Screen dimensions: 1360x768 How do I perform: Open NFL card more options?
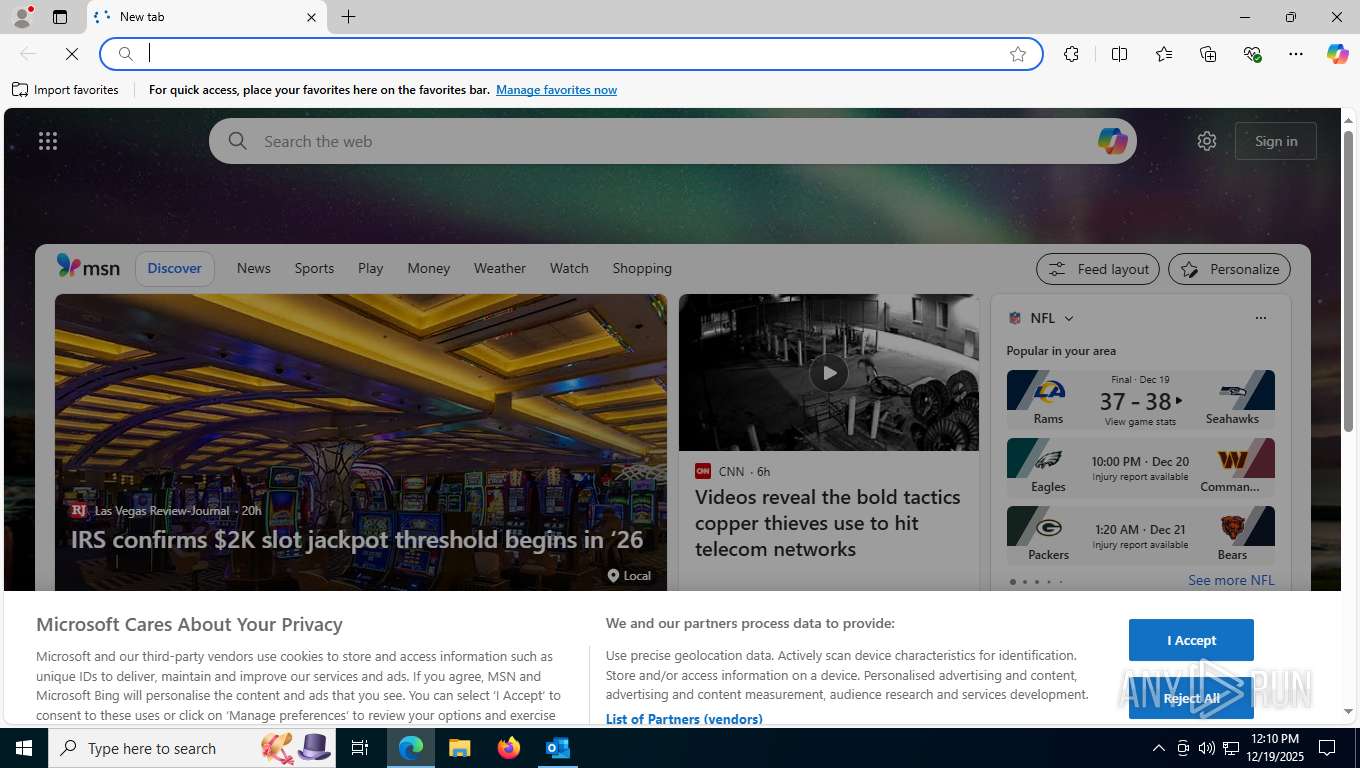tap(1260, 318)
